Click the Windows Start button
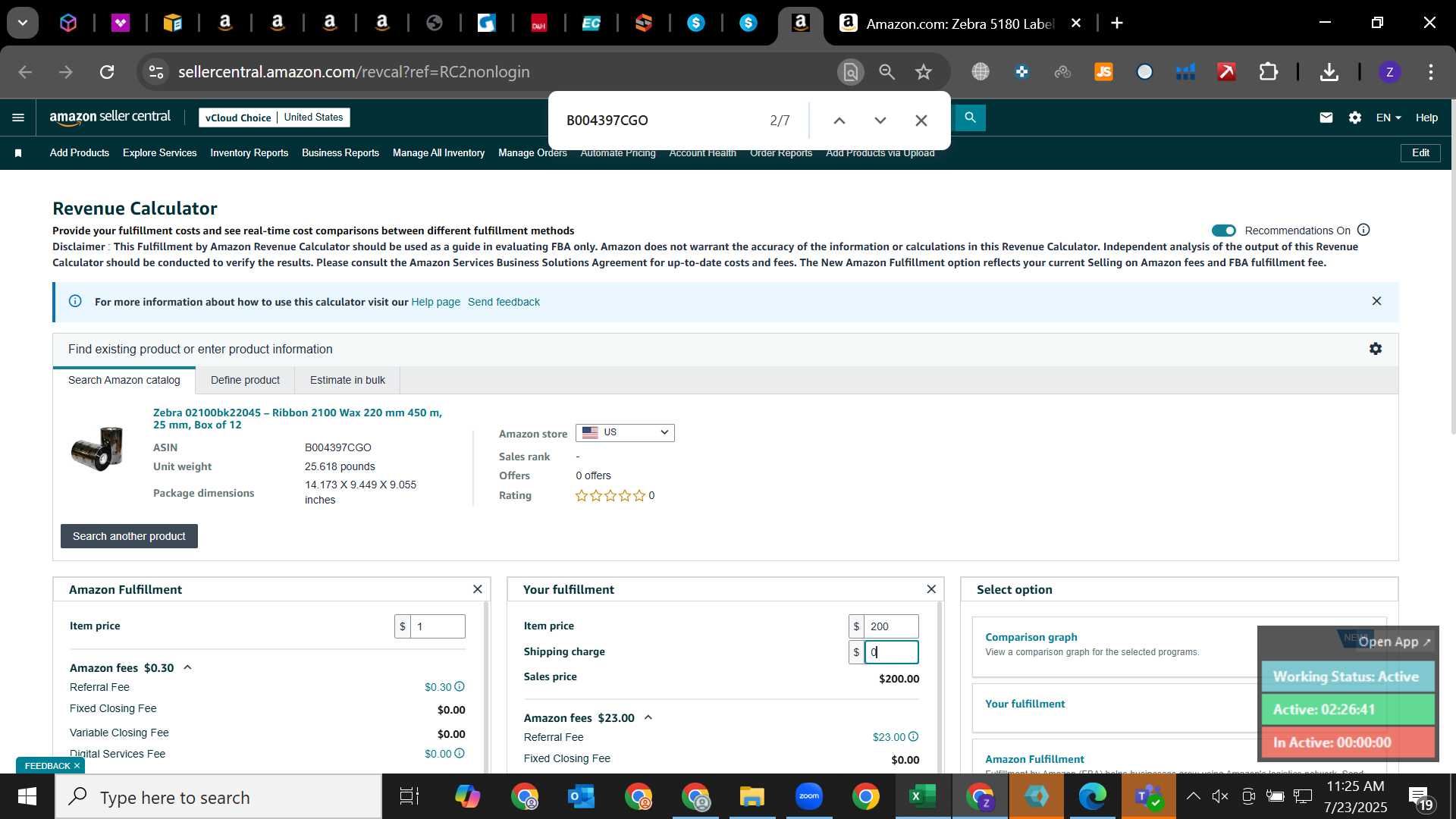Screen dimensions: 1456x819 (27, 796)
